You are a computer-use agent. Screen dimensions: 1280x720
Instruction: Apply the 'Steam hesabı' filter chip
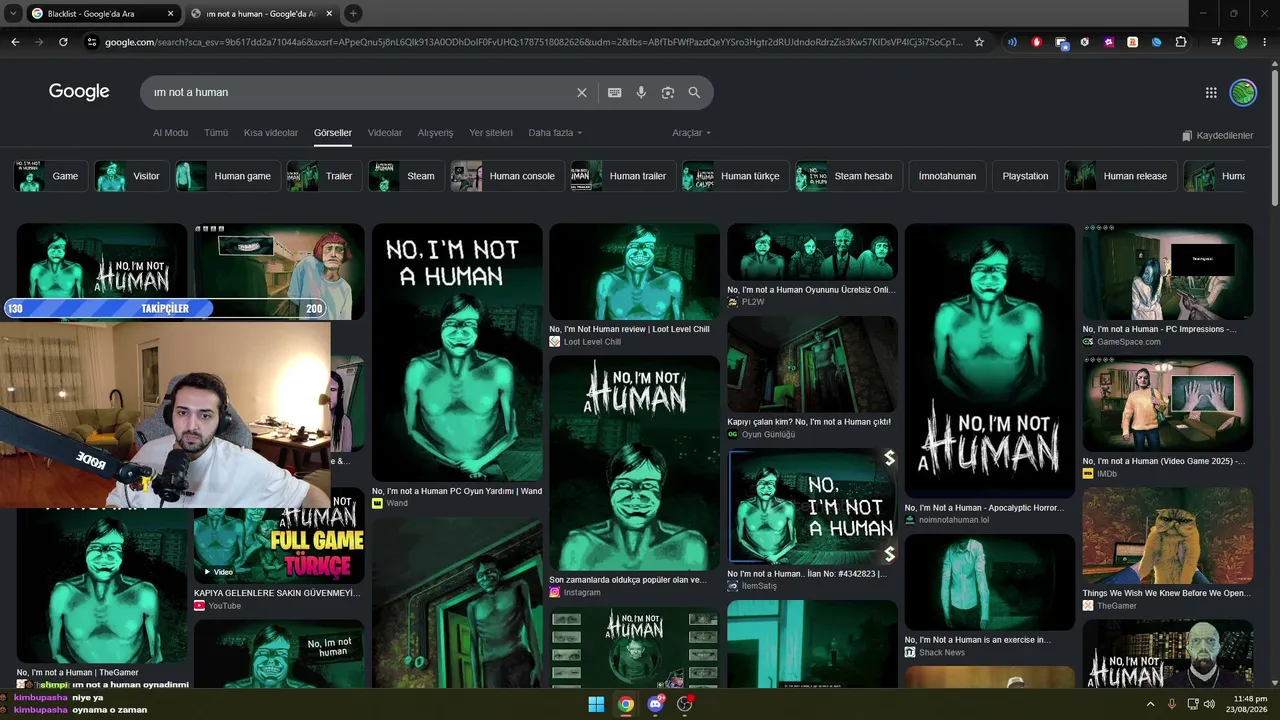[x=849, y=176]
